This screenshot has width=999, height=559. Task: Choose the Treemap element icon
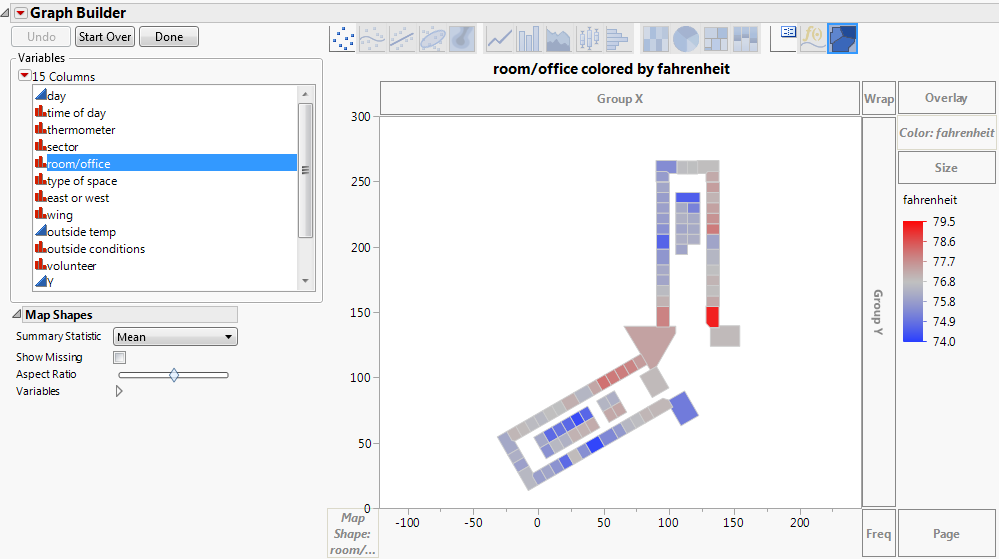pos(715,38)
